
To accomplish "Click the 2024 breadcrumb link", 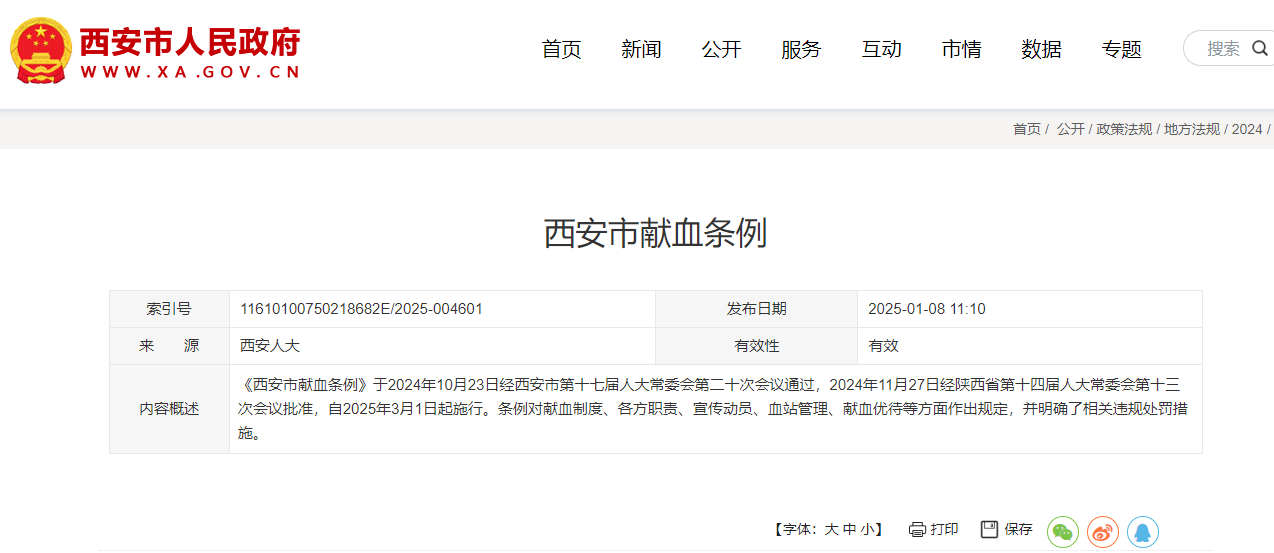I will (1246, 129).
